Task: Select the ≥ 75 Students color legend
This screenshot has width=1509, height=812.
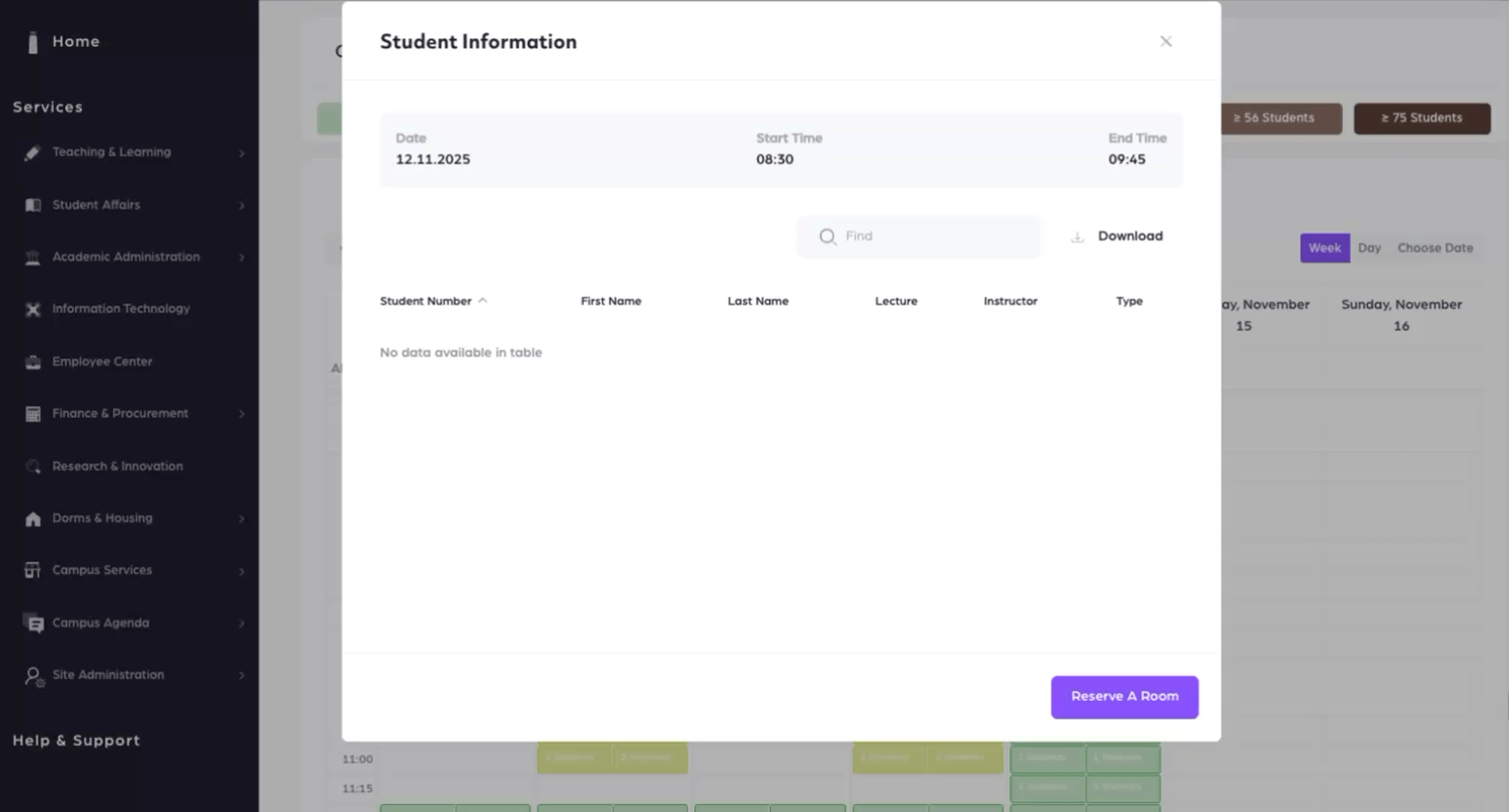Action: (x=1420, y=118)
